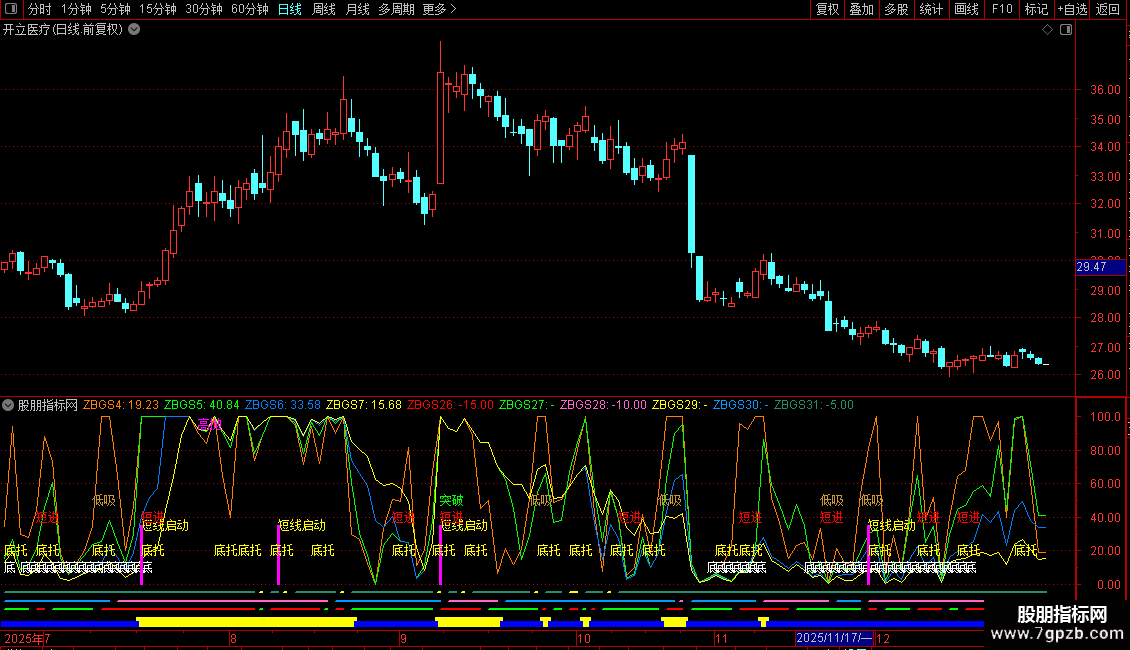Toggle the right-side panel icon near the price axis
The height and width of the screenshot is (650, 1130).
pos(1066,30)
